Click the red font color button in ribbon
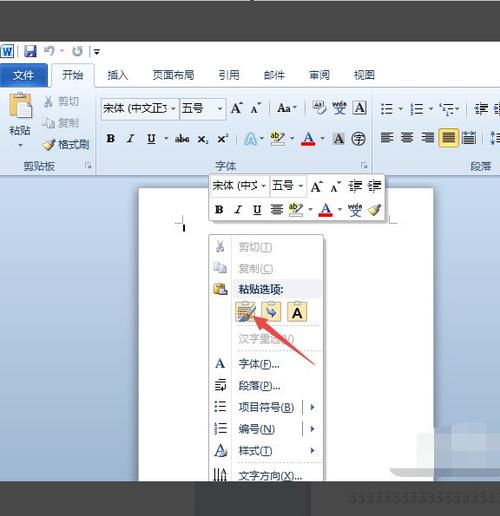The width and height of the screenshot is (500, 516). coord(308,138)
